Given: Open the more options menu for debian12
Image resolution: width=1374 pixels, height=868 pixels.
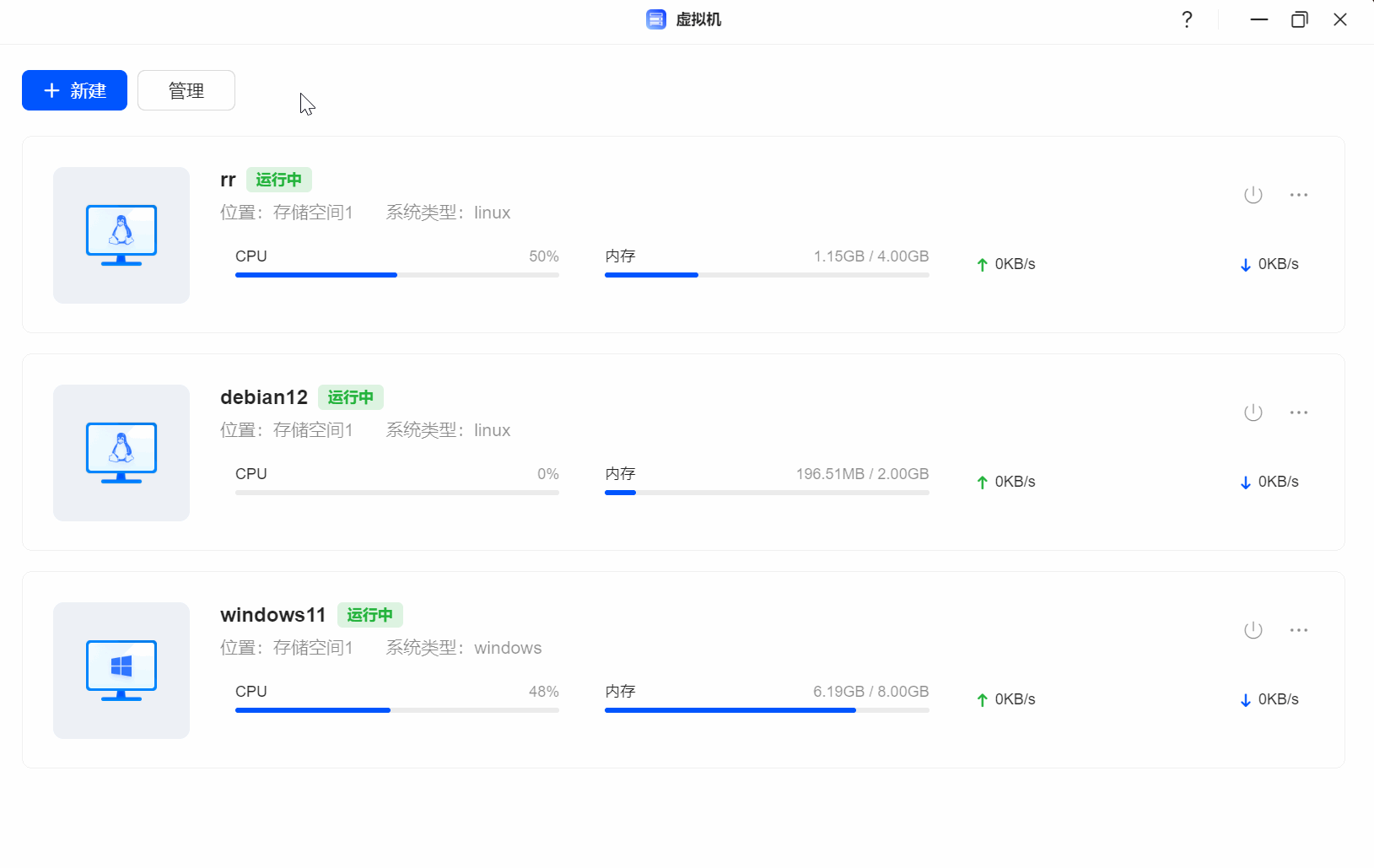Looking at the screenshot, I should point(1299,412).
